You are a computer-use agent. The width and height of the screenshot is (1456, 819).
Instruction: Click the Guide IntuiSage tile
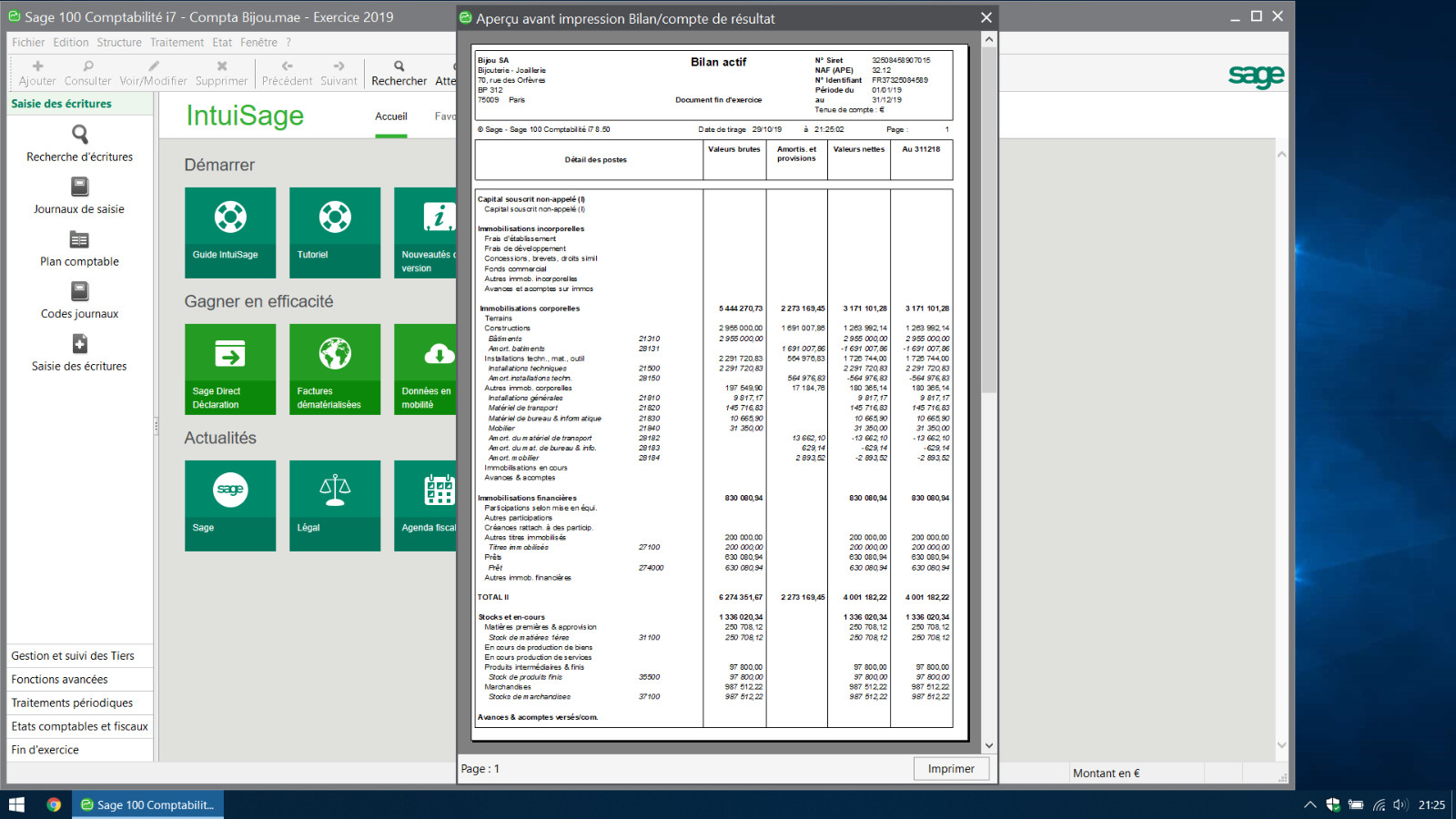(x=230, y=232)
